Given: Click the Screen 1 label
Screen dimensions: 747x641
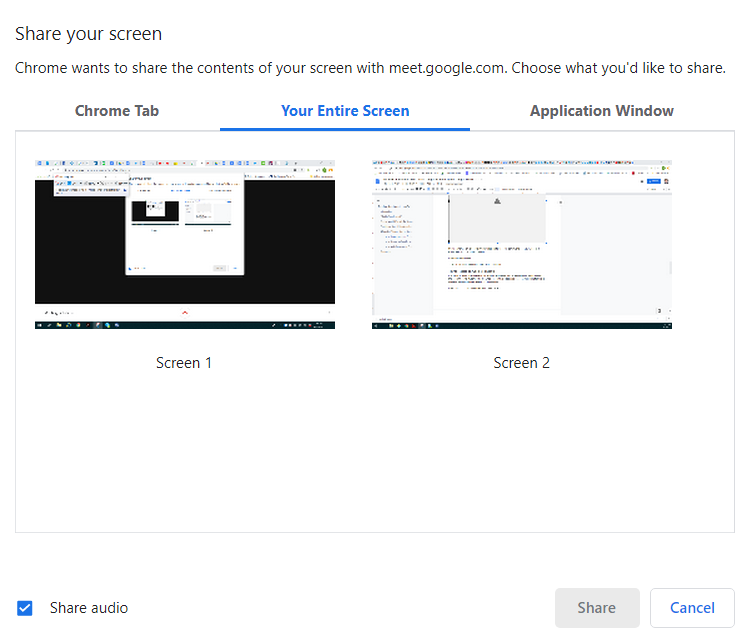Looking at the screenshot, I should click(x=184, y=363).
